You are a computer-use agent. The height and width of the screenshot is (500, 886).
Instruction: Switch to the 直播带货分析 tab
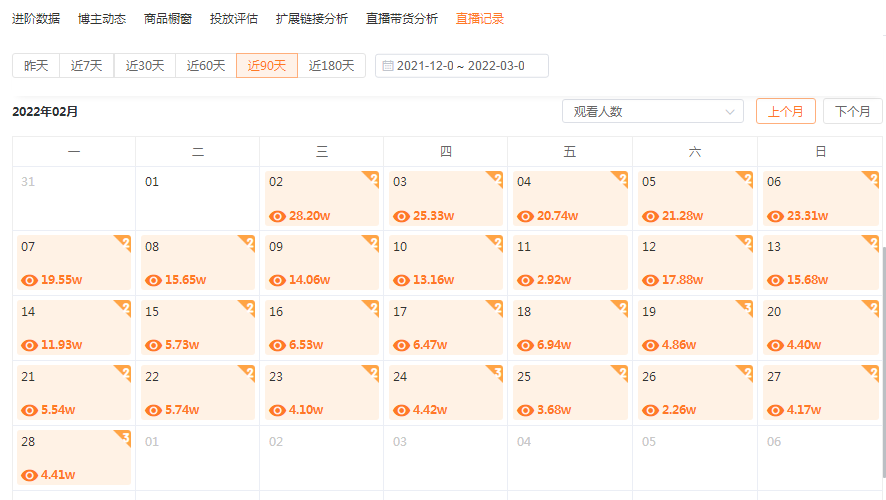402,19
